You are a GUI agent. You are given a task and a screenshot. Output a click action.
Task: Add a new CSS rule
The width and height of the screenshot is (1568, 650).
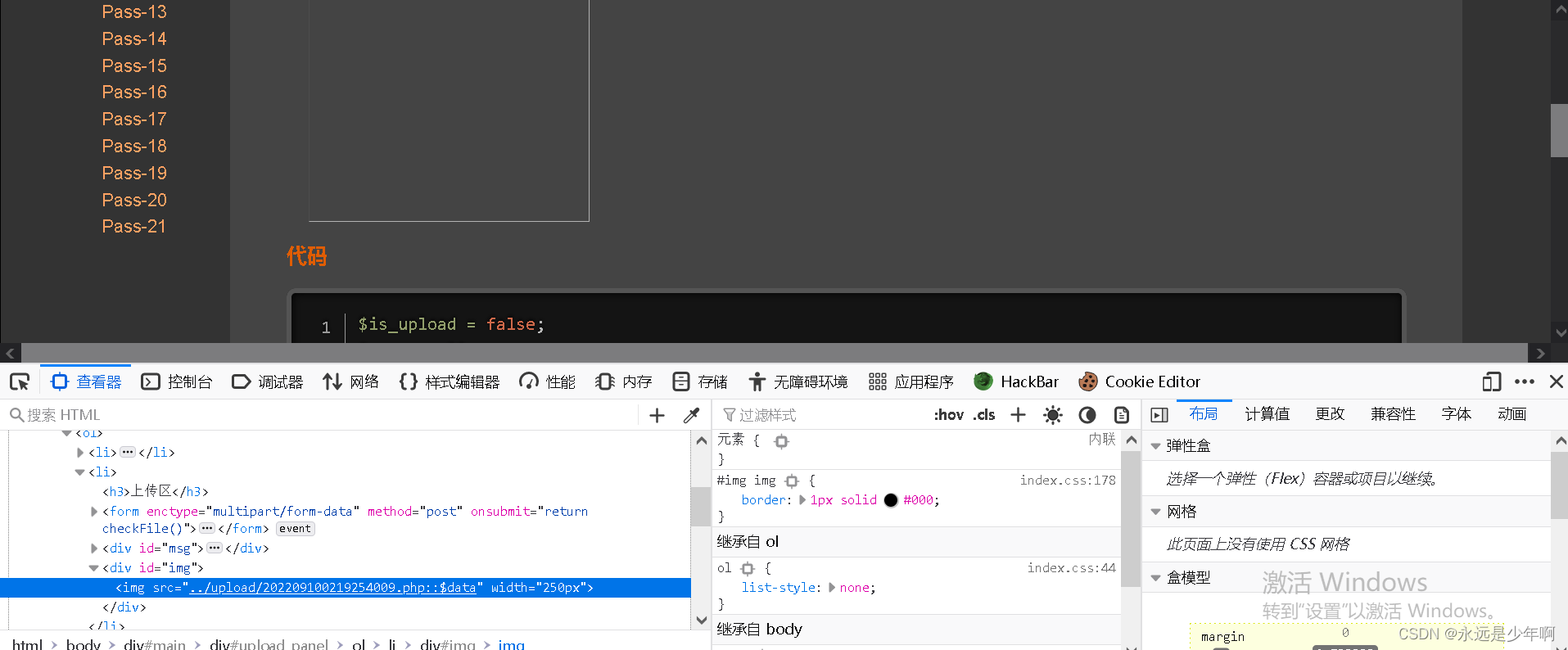[x=1018, y=415]
